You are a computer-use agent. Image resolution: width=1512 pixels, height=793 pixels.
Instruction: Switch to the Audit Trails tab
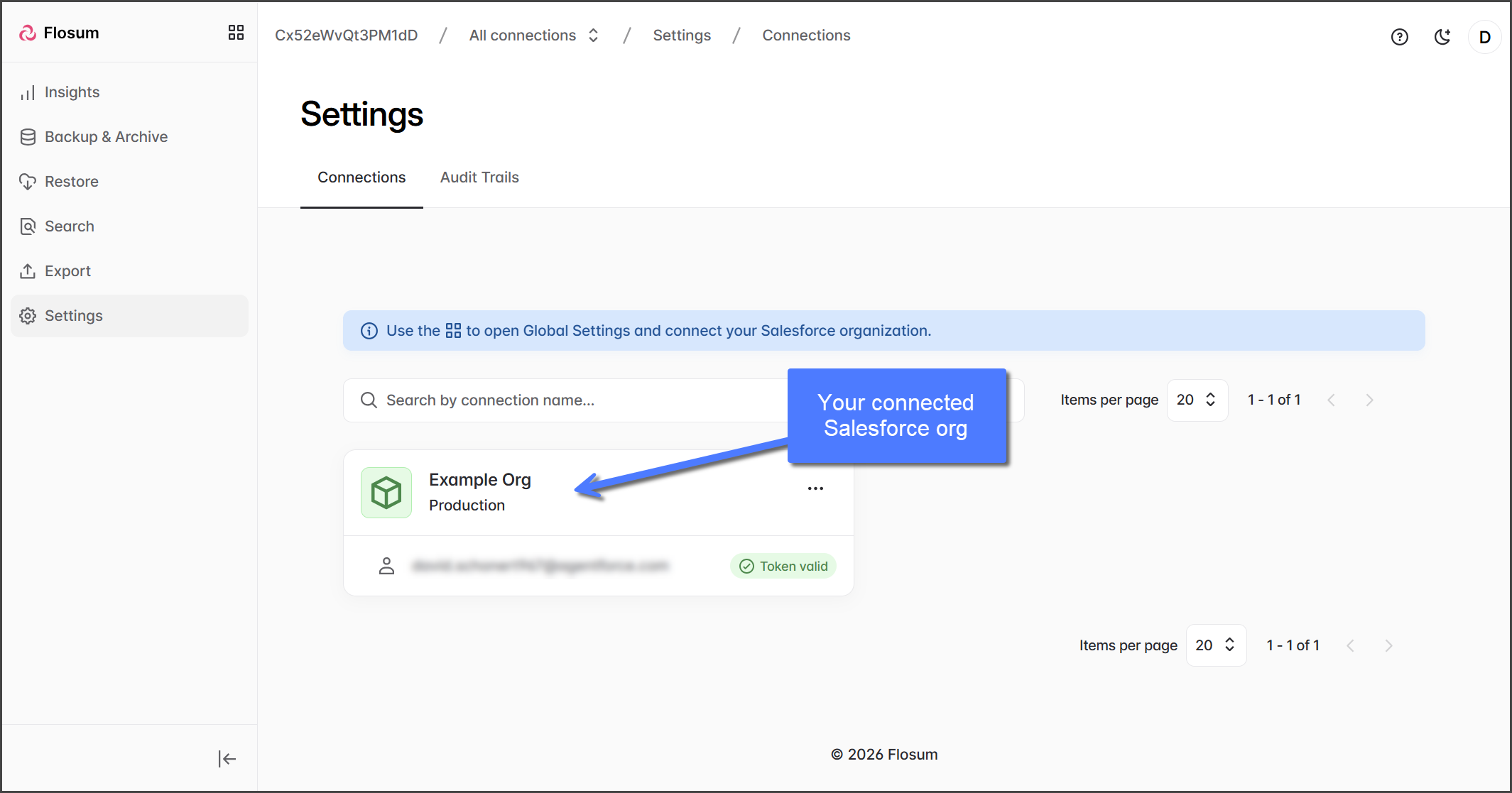tap(479, 177)
